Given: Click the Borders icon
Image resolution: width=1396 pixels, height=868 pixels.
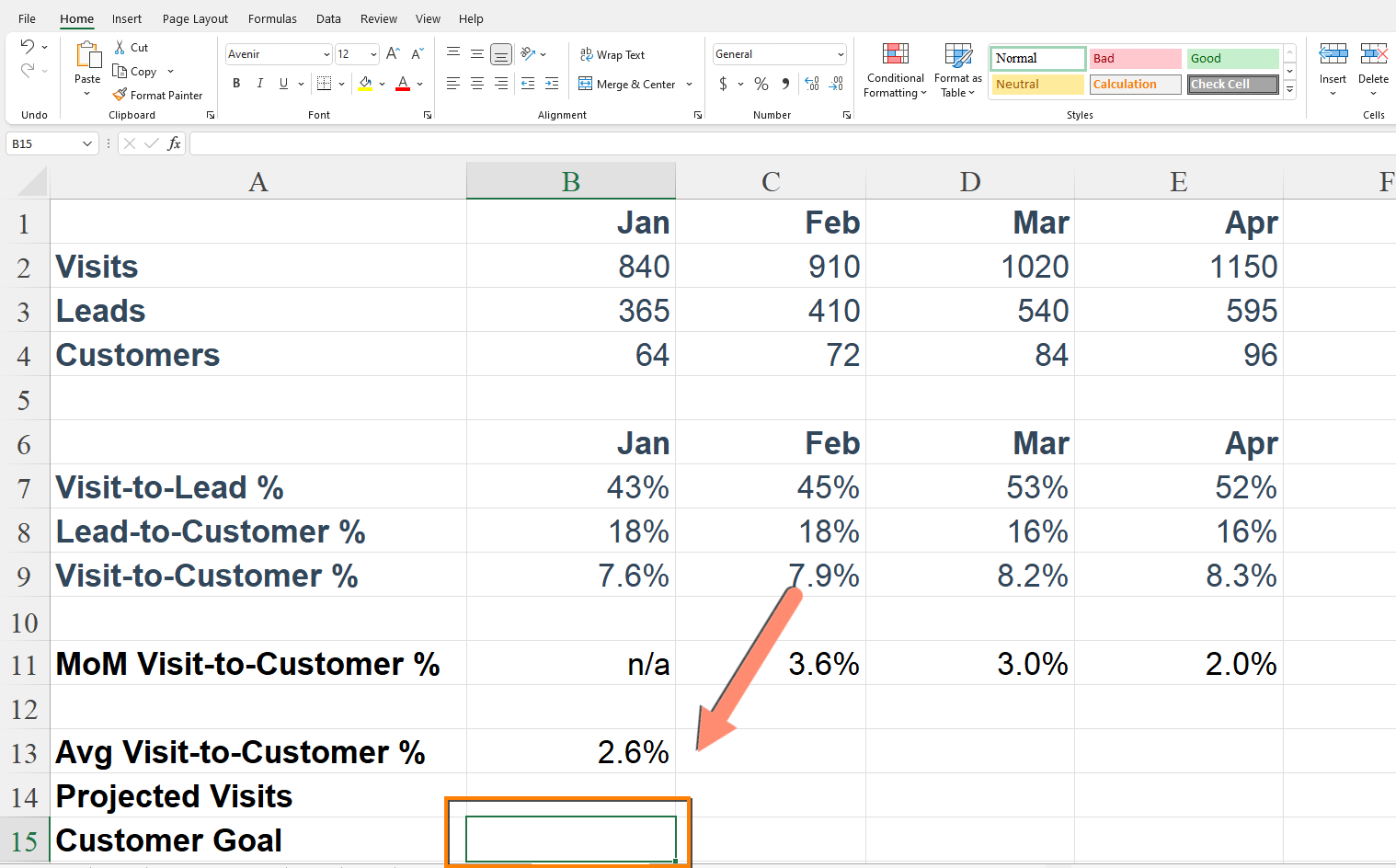Looking at the screenshot, I should coord(324,84).
